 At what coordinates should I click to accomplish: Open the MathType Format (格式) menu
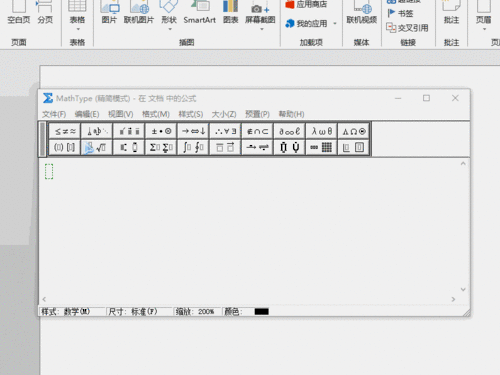tap(156, 114)
